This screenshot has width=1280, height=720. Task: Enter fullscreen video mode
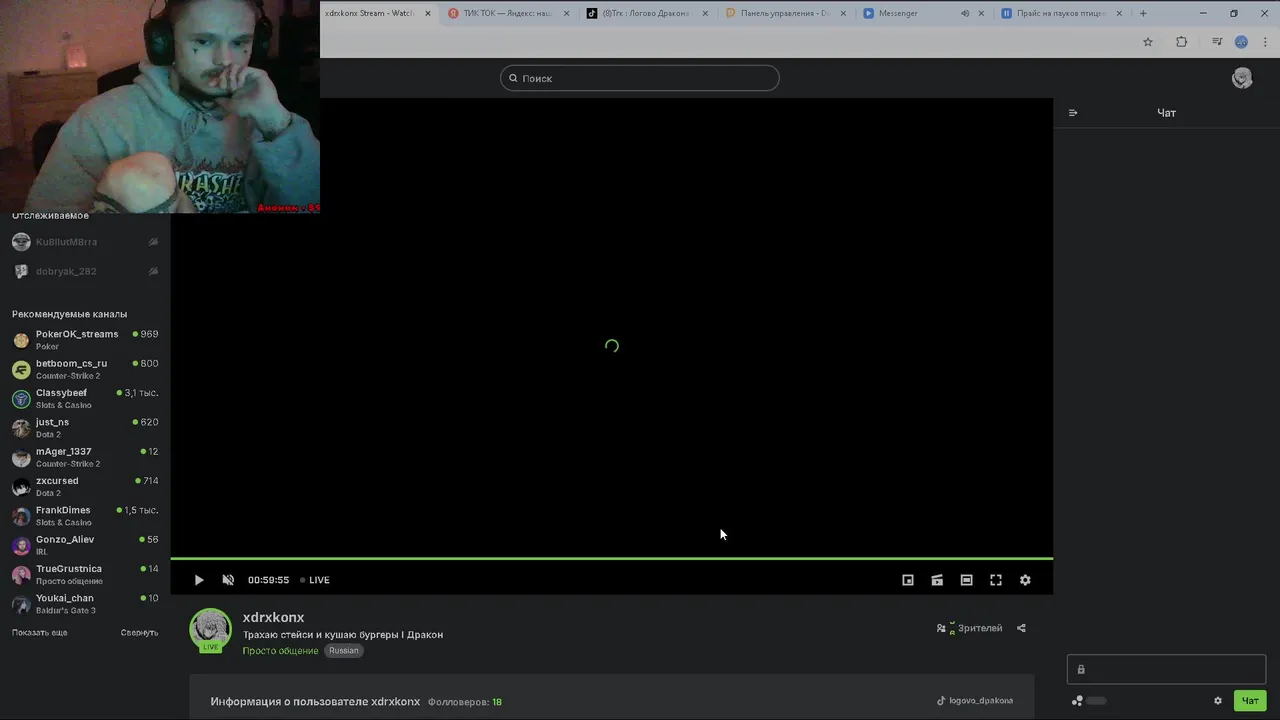996,580
